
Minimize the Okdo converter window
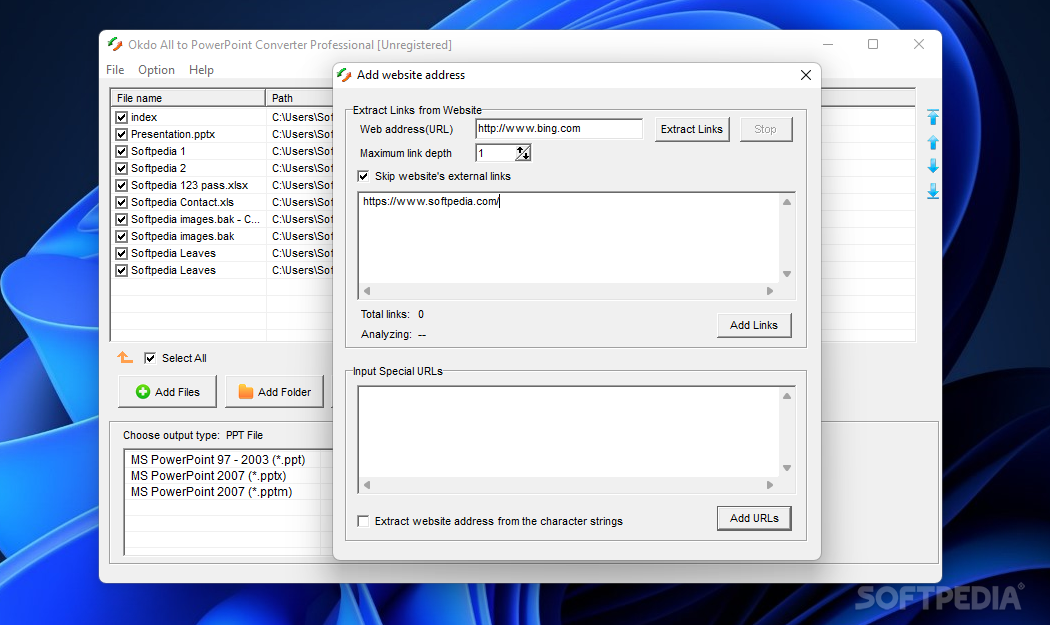point(828,44)
